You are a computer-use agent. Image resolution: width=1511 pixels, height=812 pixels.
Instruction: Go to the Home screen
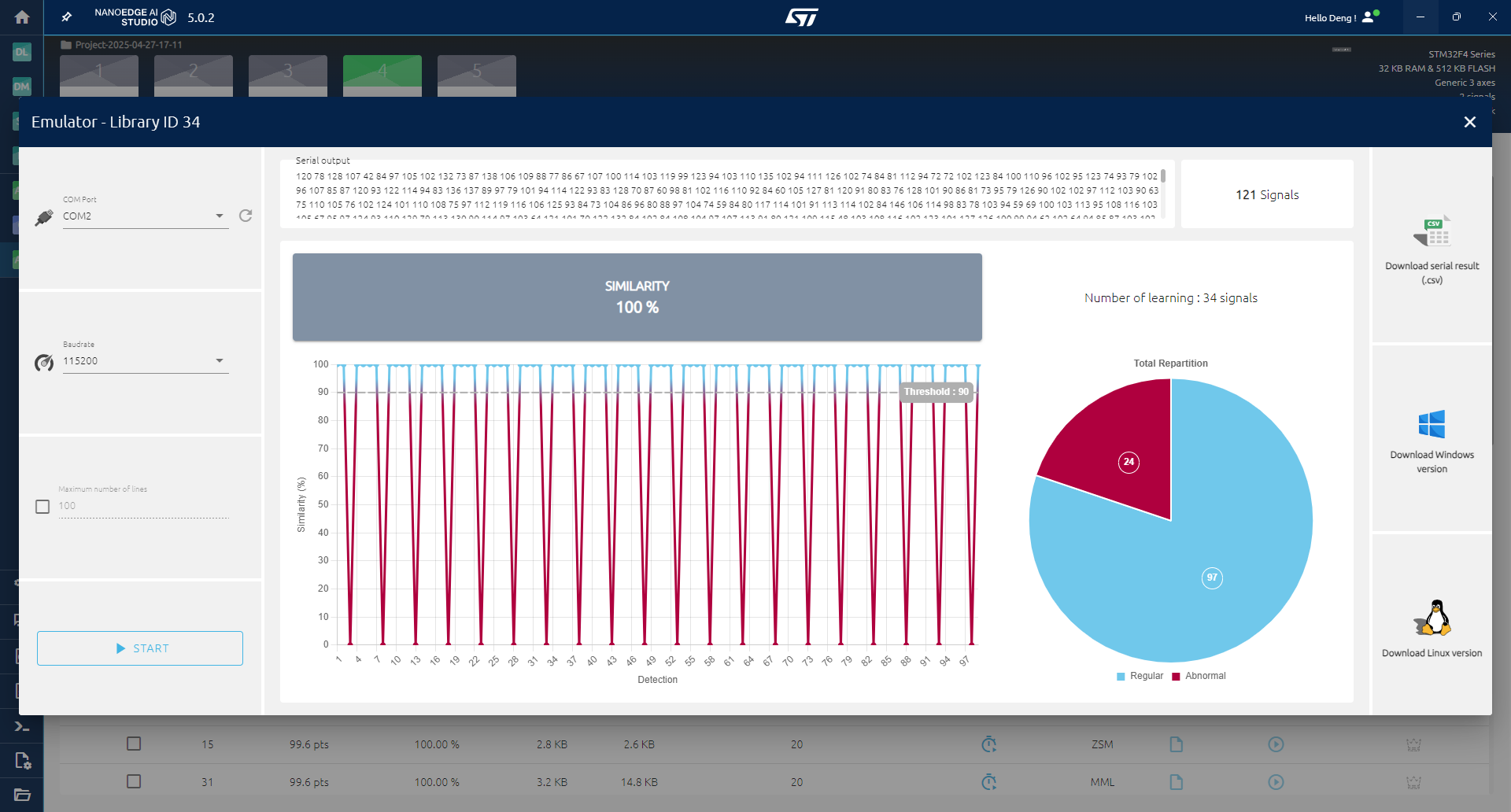click(22, 17)
